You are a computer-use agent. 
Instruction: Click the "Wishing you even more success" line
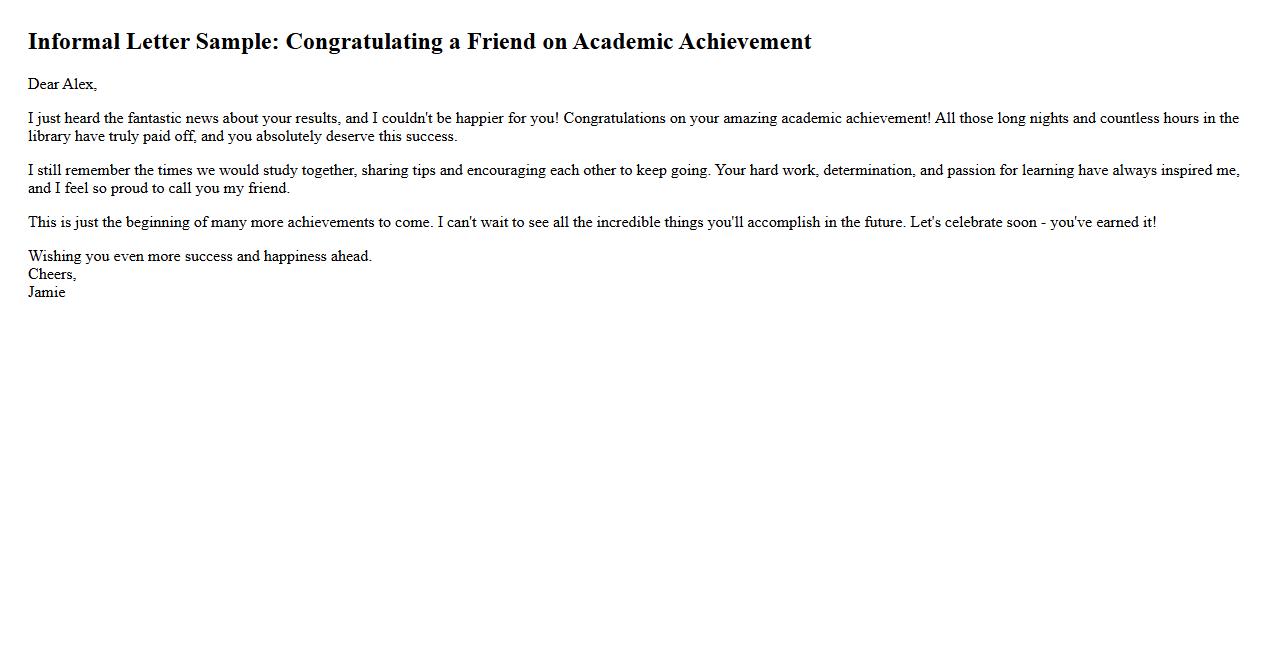pyautogui.click(x=200, y=256)
